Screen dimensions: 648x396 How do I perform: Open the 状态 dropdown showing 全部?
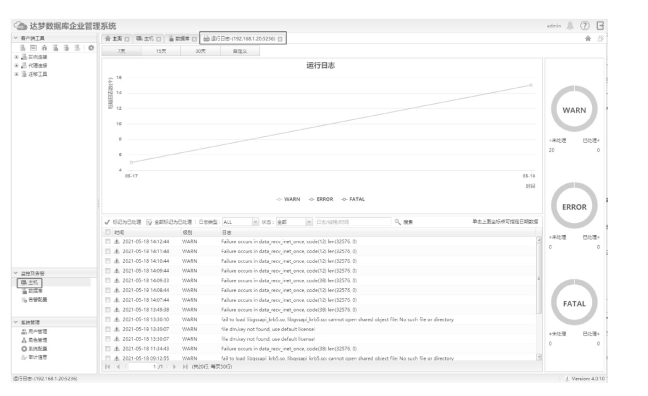click(294, 222)
